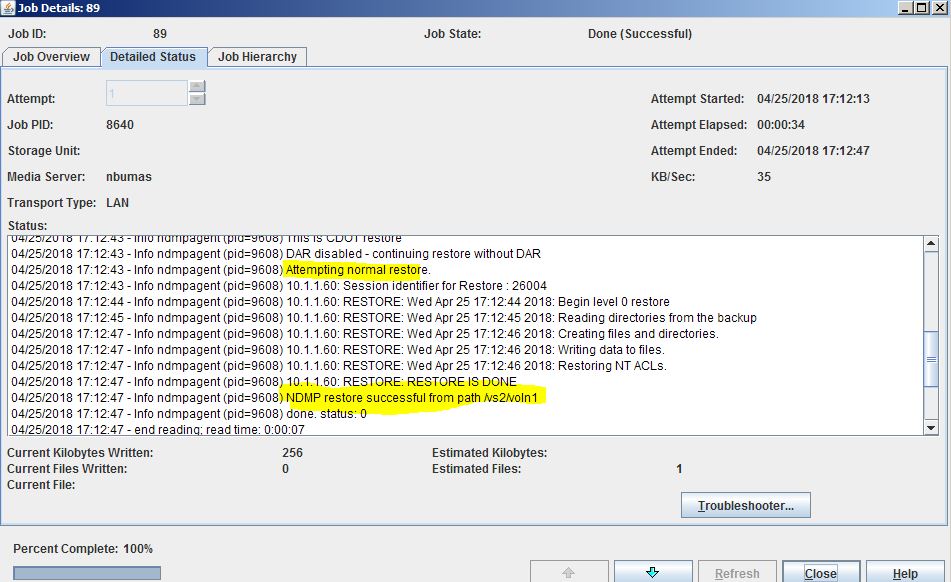This screenshot has height=582, width=951.
Task: Click the minimize icon in the title bar
Action: (x=905, y=7)
